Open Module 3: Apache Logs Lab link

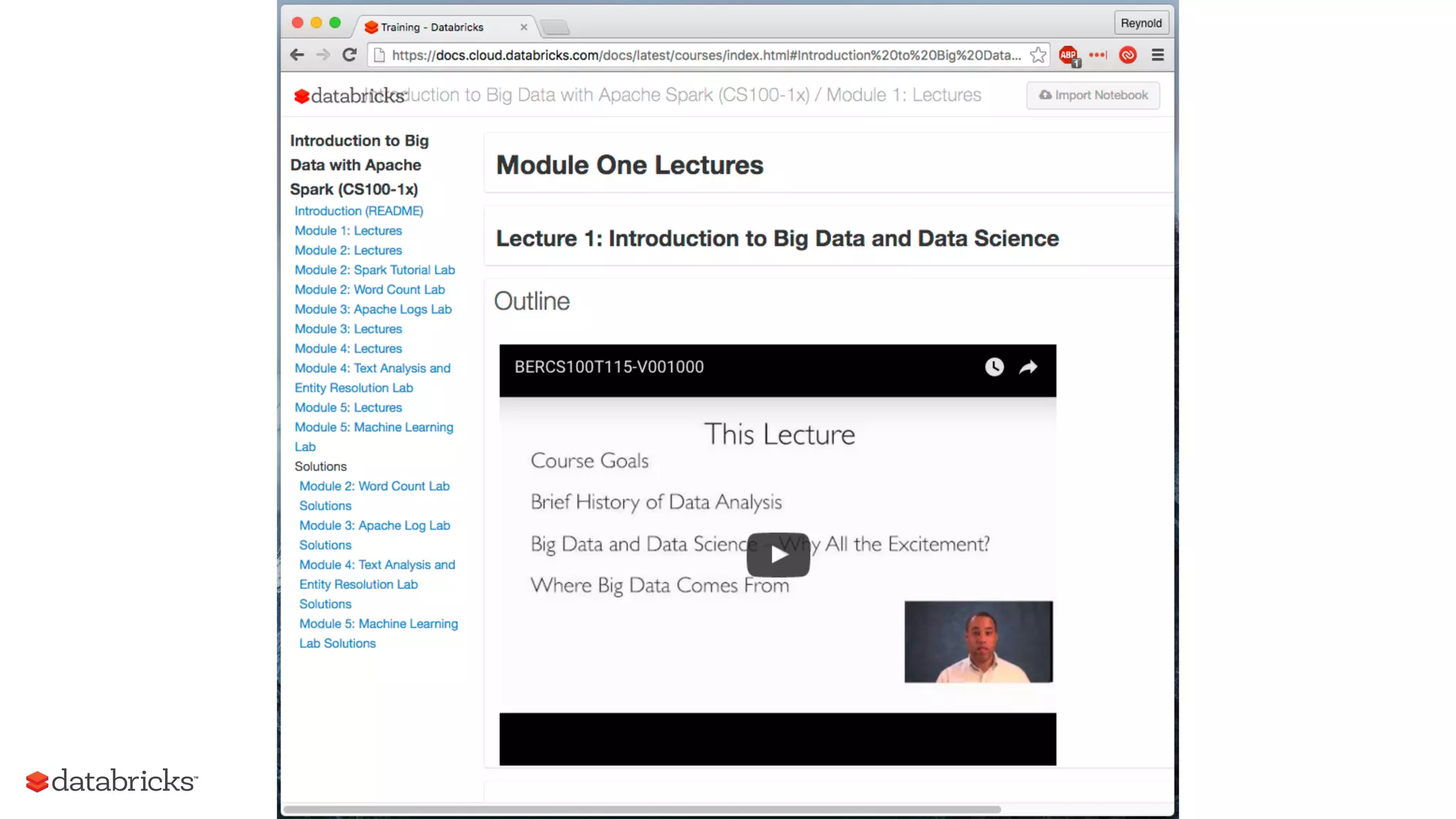click(x=373, y=309)
